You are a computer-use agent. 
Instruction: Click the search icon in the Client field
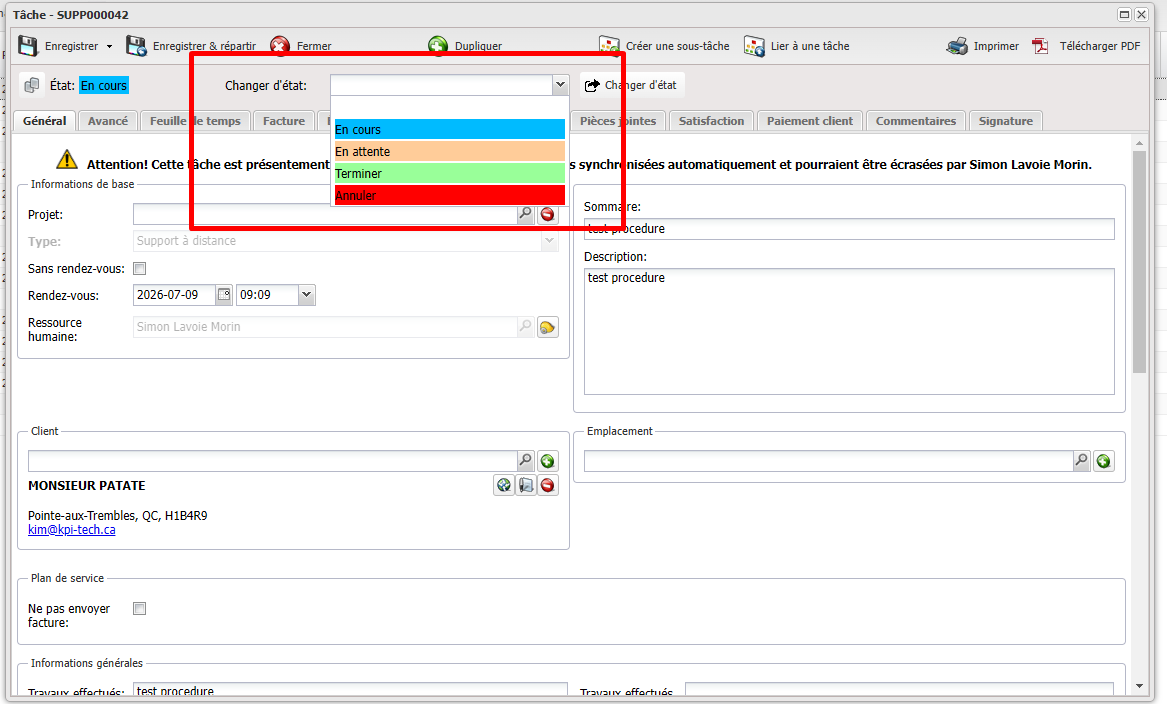tap(525, 461)
